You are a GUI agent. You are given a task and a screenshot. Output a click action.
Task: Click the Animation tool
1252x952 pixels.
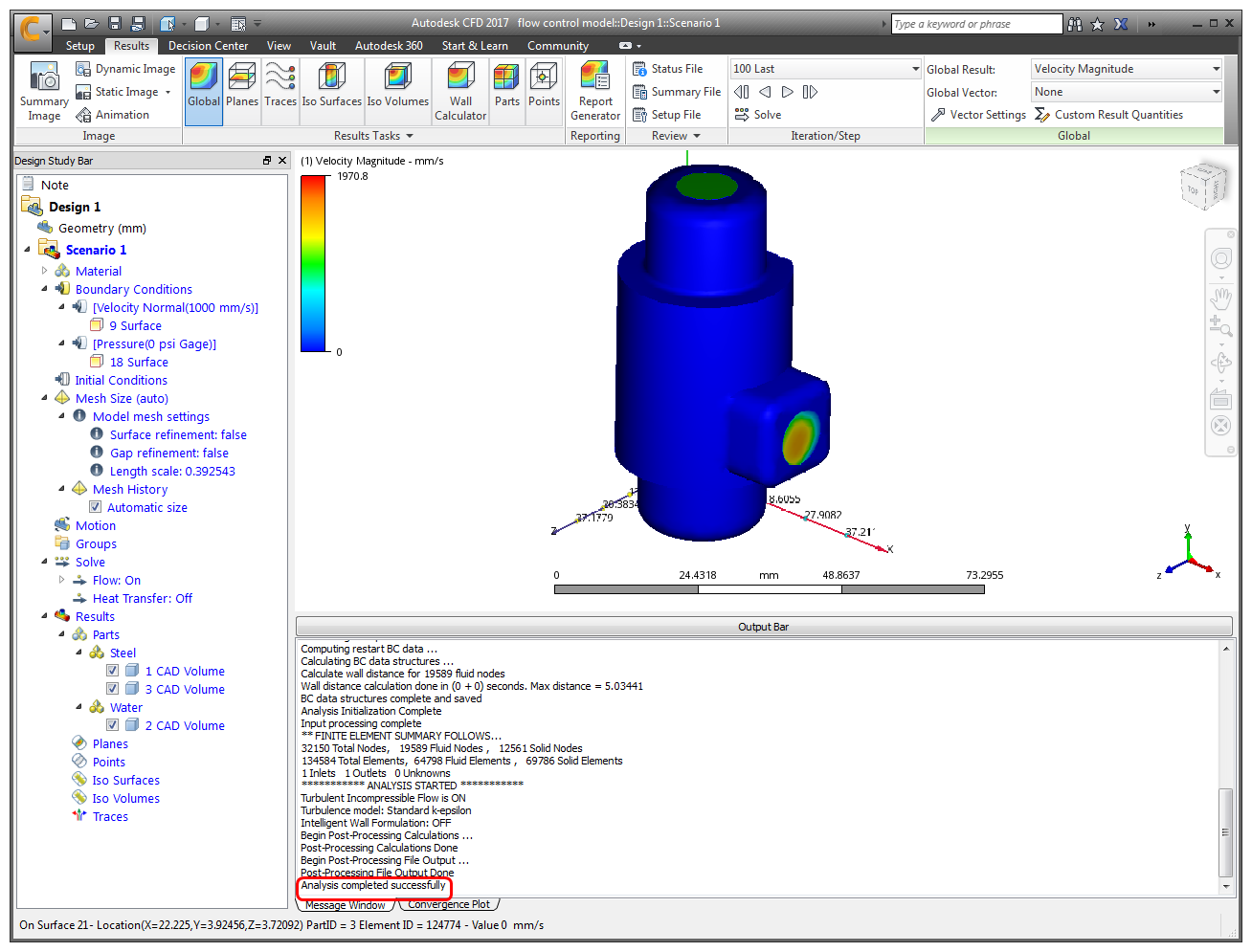point(113,115)
